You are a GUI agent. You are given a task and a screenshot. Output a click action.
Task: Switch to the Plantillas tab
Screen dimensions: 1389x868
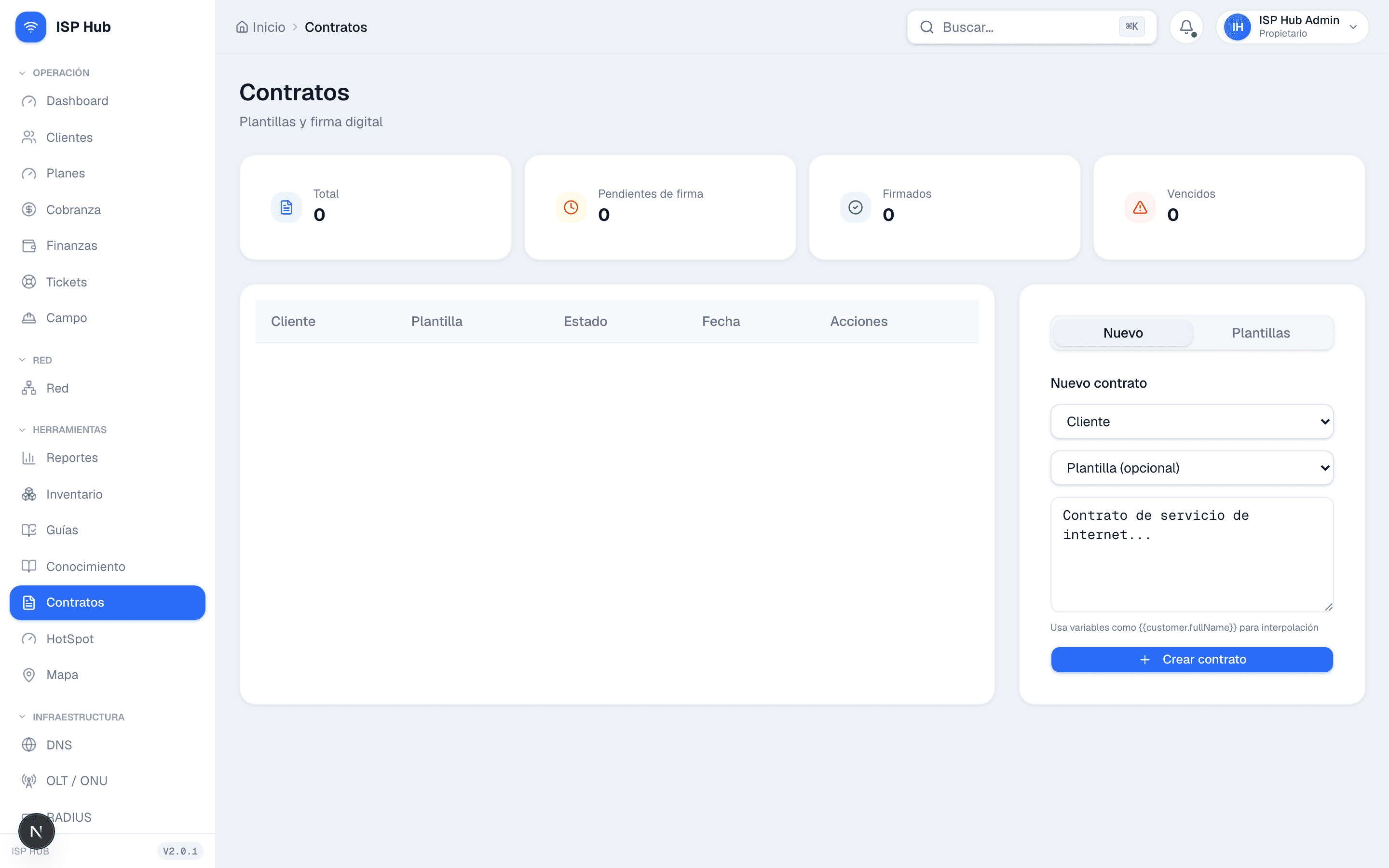point(1260,333)
